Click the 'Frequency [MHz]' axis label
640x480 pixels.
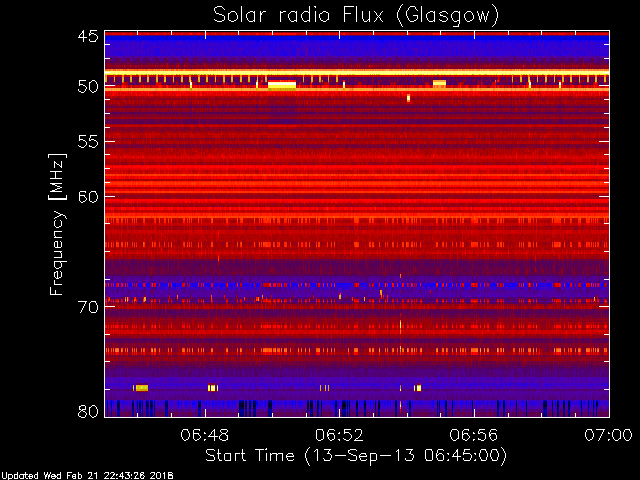(57, 224)
